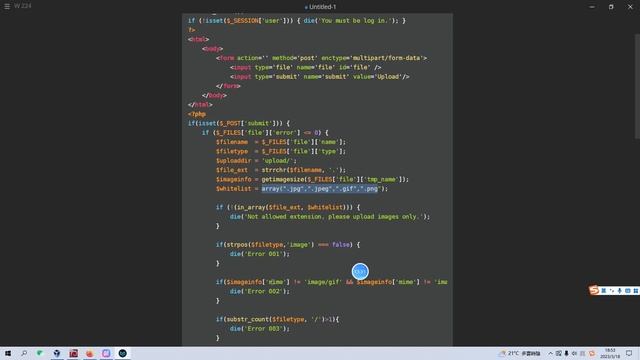Toggle punctuation mode on Sogou toolbar
640x360 pixels.
(x=611, y=291)
